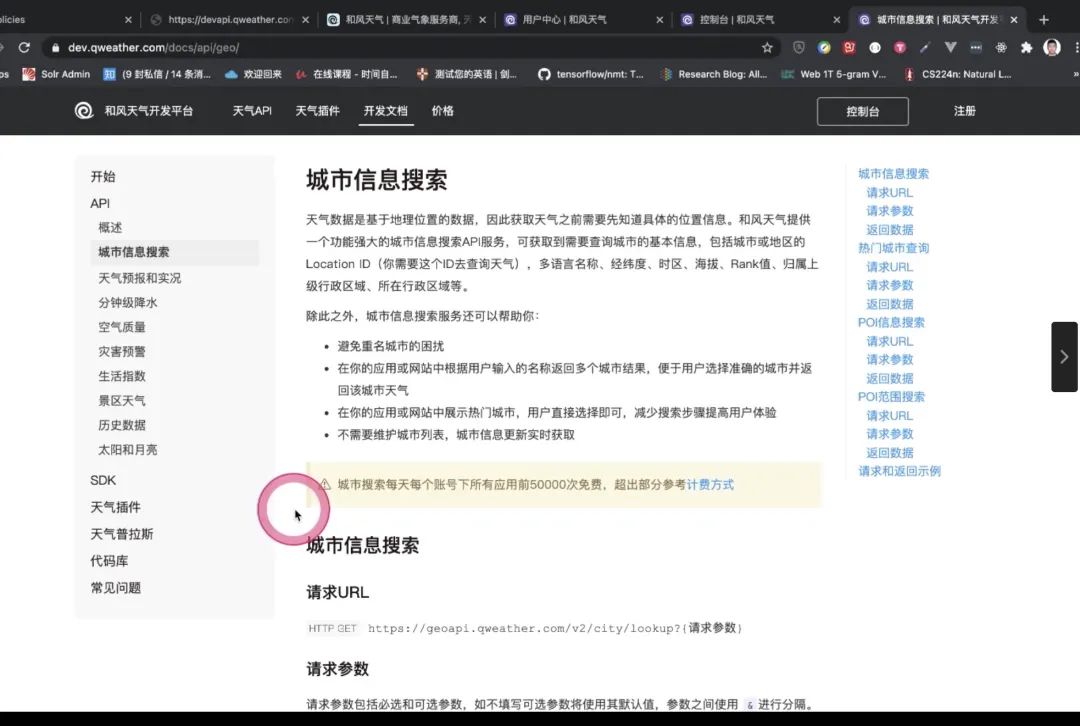Click the 控制台 button in header
This screenshot has width=1080, height=726.
[x=862, y=112]
